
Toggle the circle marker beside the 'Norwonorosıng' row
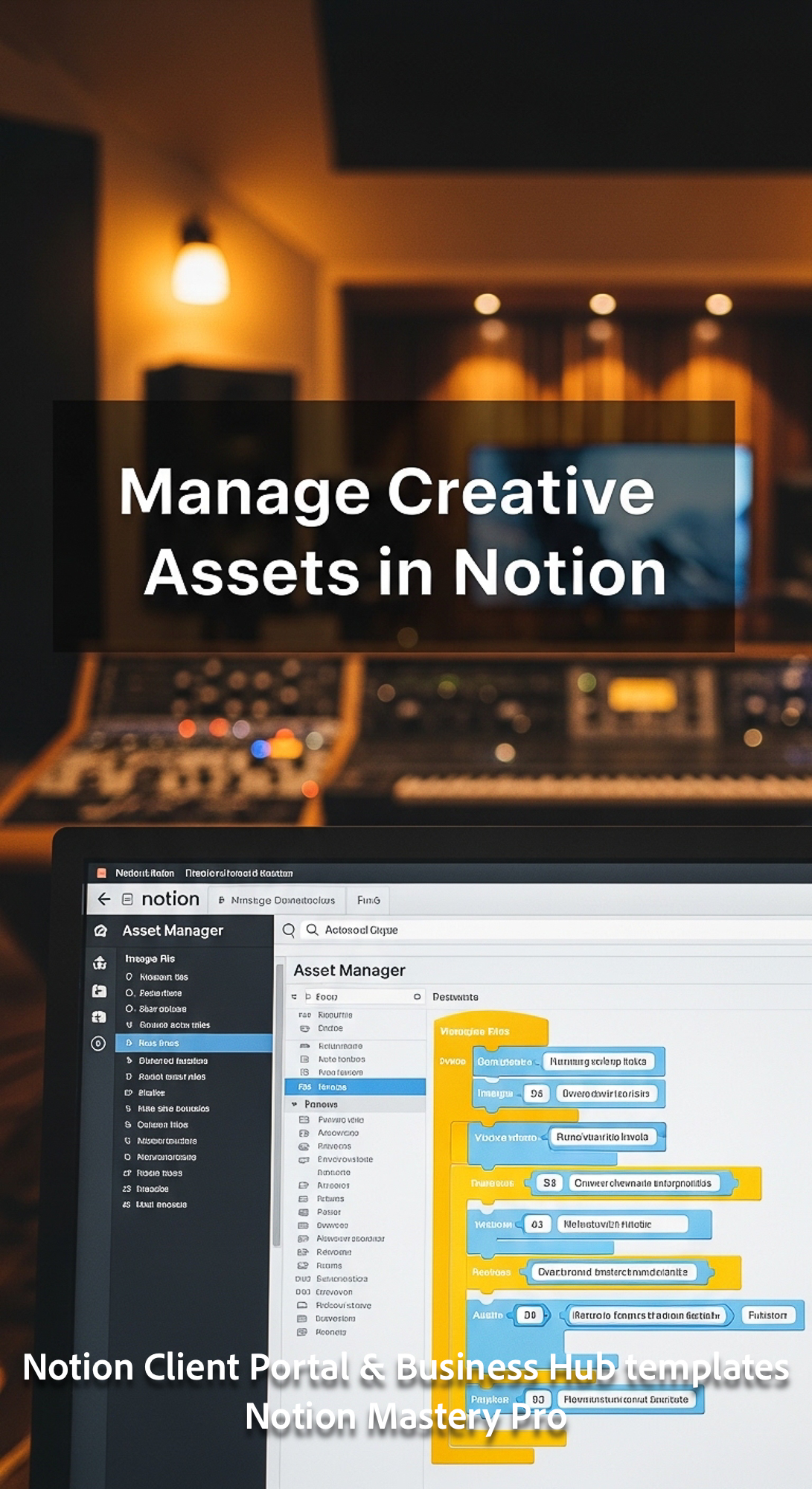pos(127,1157)
